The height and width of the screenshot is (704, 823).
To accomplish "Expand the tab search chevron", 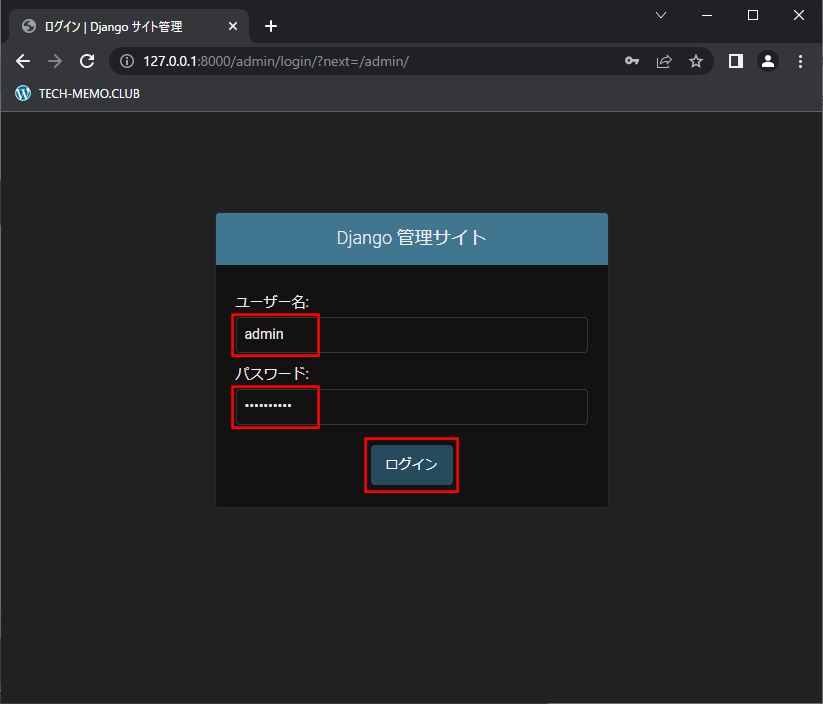I will point(661,15).
